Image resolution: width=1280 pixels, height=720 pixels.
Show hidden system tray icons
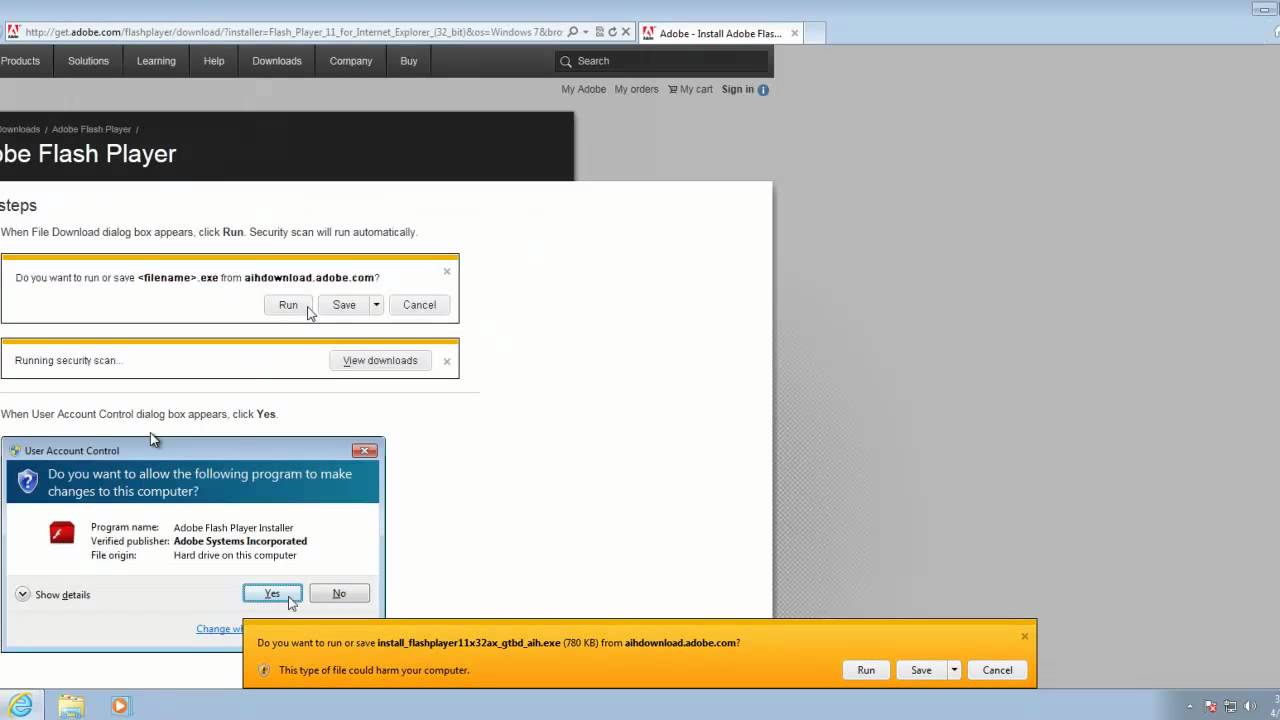coord(1190,706)
